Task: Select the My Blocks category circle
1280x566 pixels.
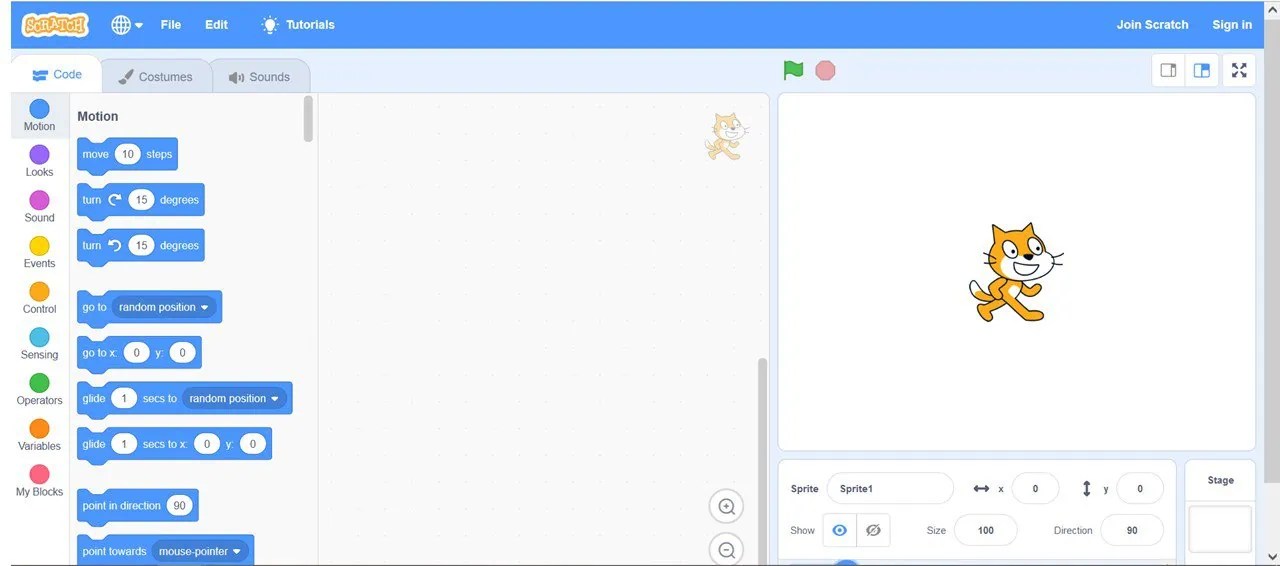Action: pos(39,474)
